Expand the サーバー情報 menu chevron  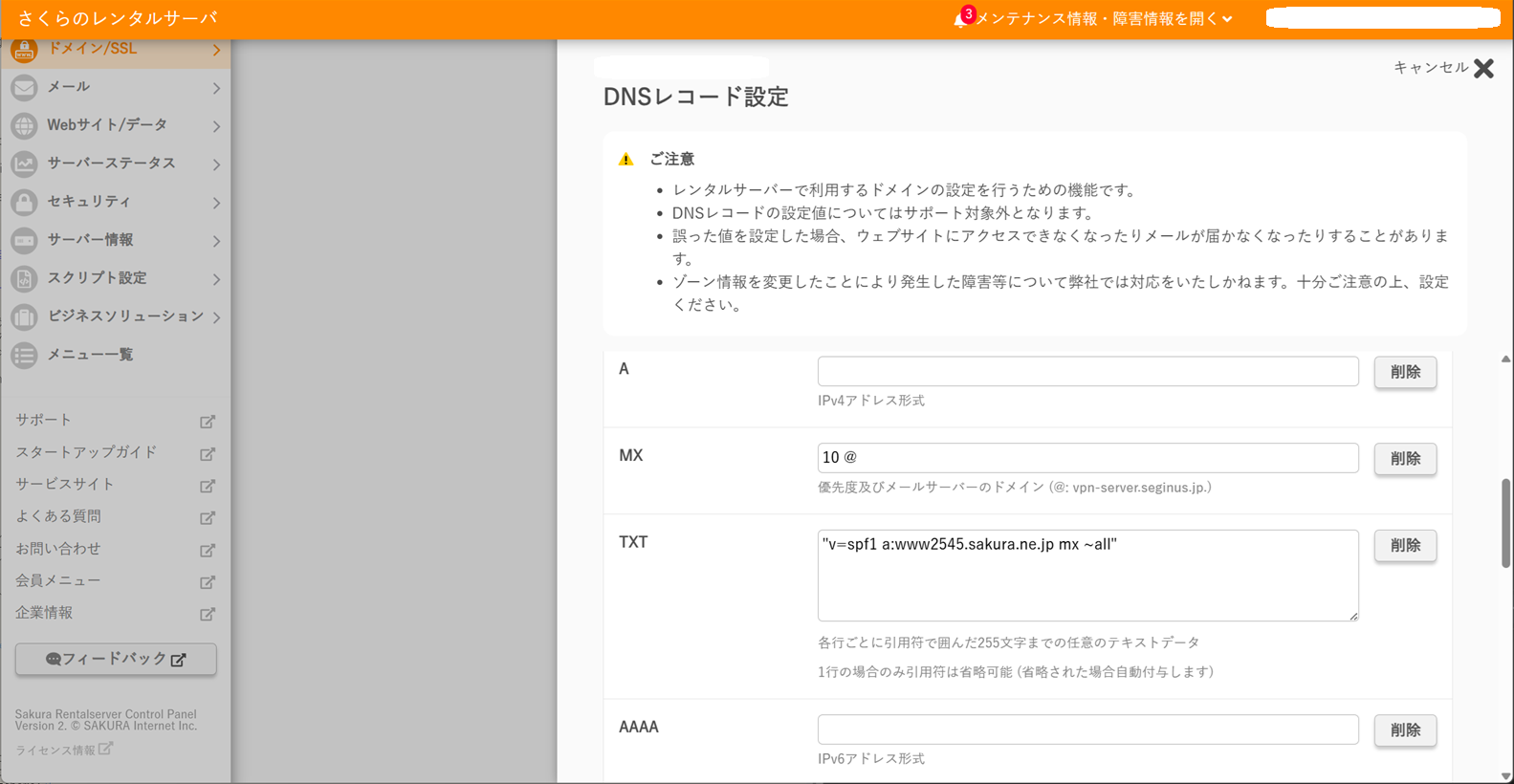tap(216, 241)
